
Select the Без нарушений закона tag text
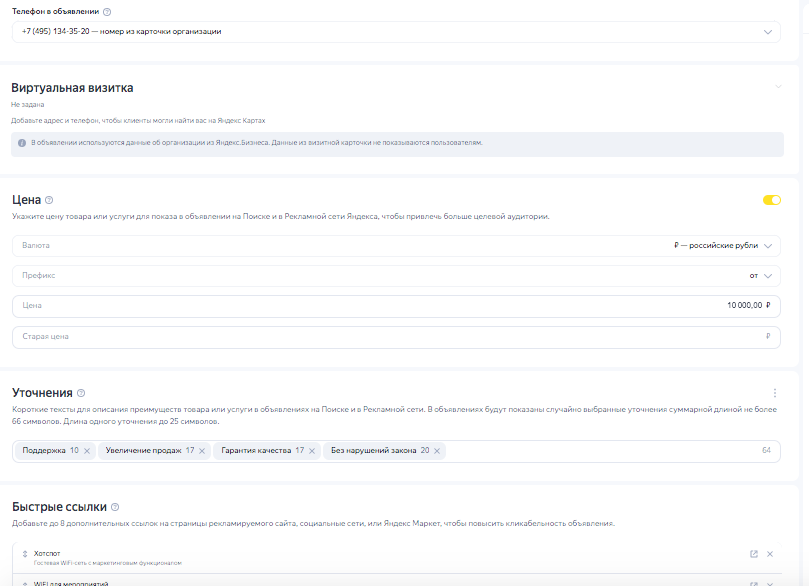tap(374, 450)
